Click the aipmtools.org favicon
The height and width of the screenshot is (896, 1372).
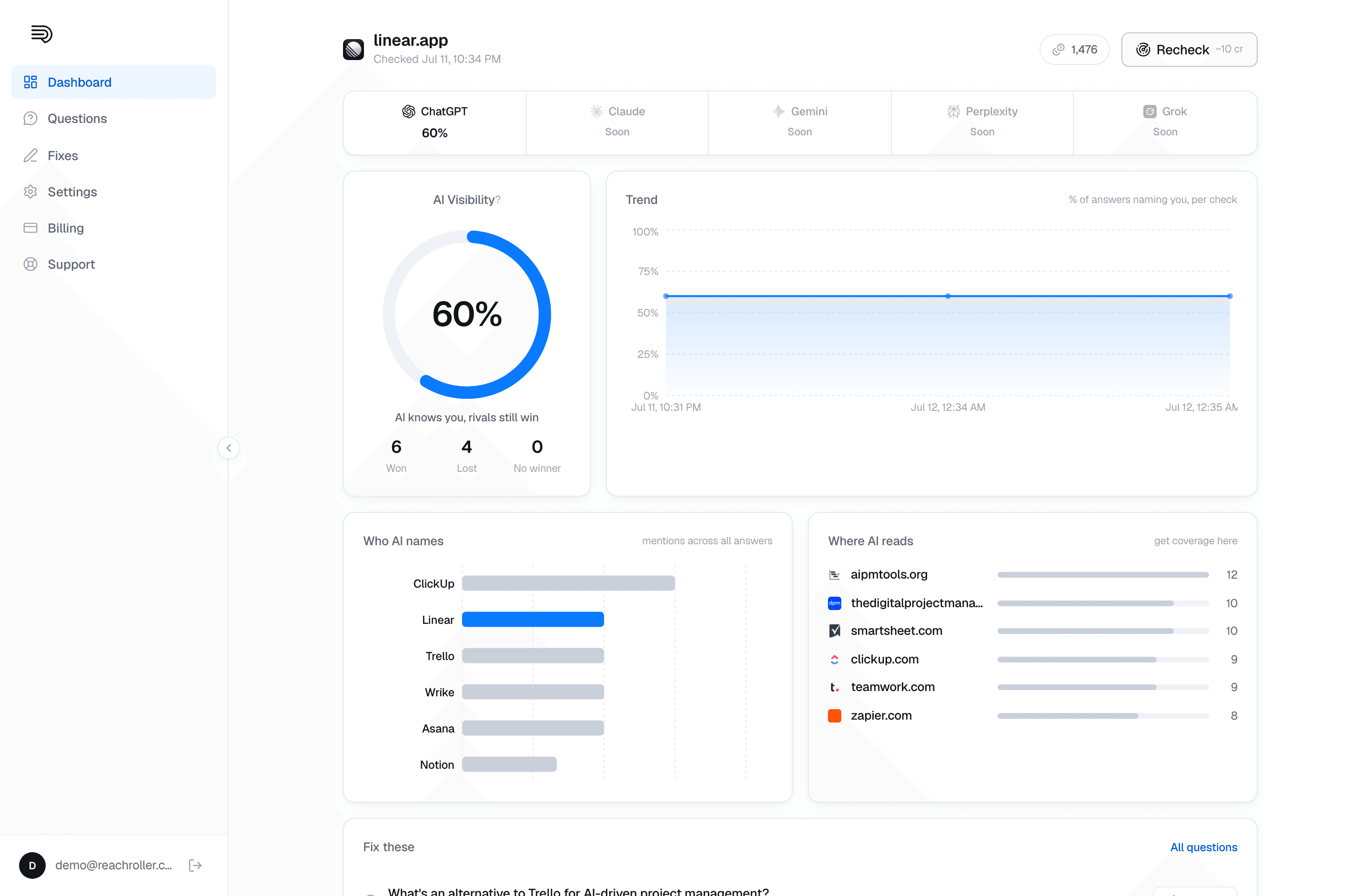[x=834, y=575]
